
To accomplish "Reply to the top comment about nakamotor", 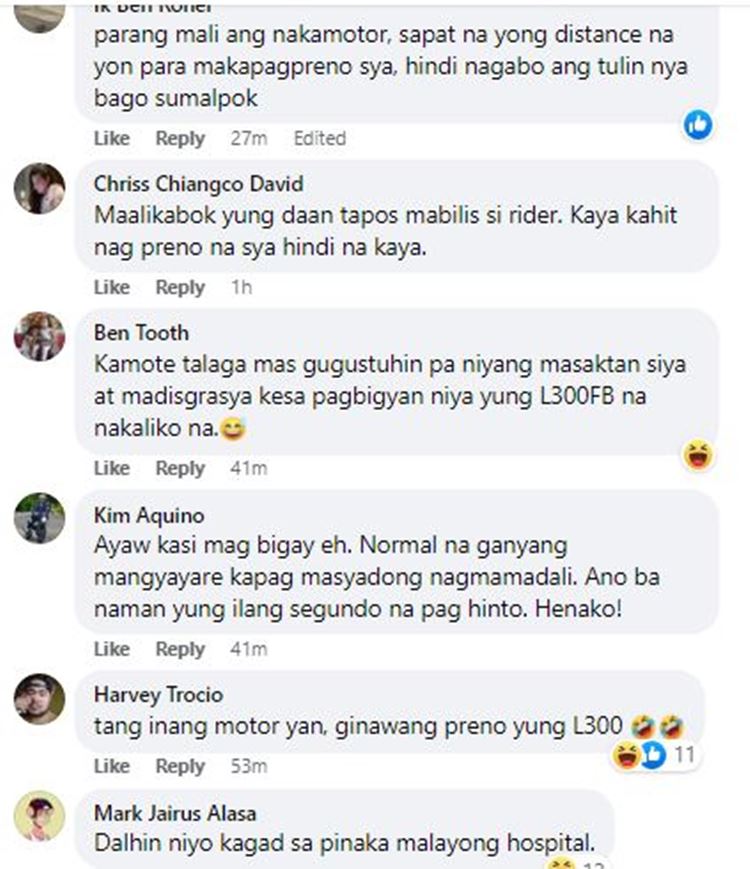I will (x=180, y=138).
